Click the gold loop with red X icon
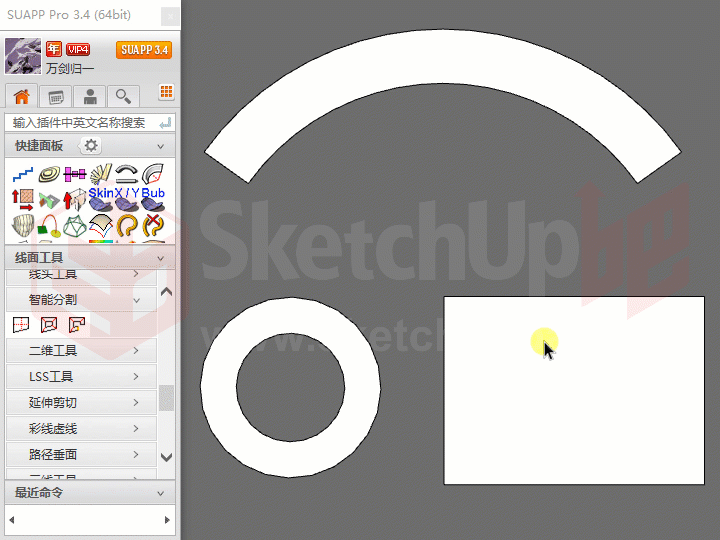Image resolution: width=720 pixels, height=540 pixels. (153, 225)
